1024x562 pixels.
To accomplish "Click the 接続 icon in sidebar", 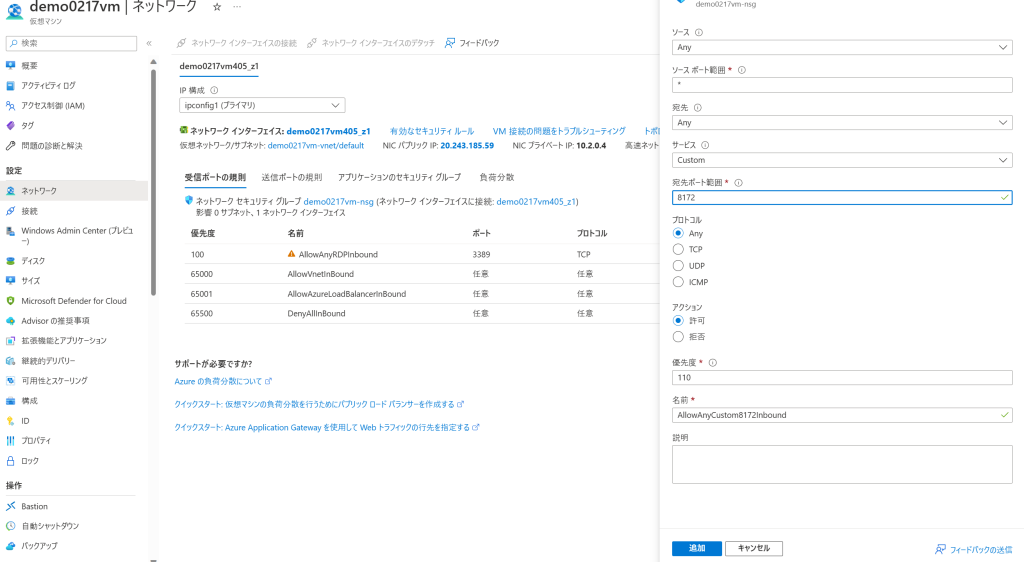I will click(x=10, y=211).
